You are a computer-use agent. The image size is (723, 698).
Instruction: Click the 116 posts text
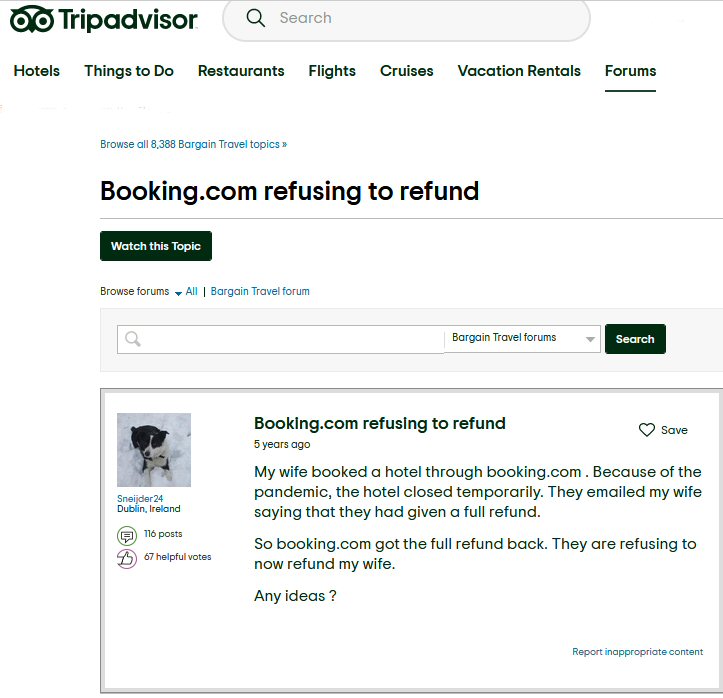tap(163, 533)
